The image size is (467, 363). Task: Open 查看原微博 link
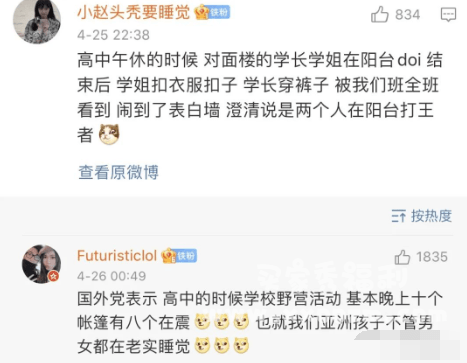[x=118, y=172]
